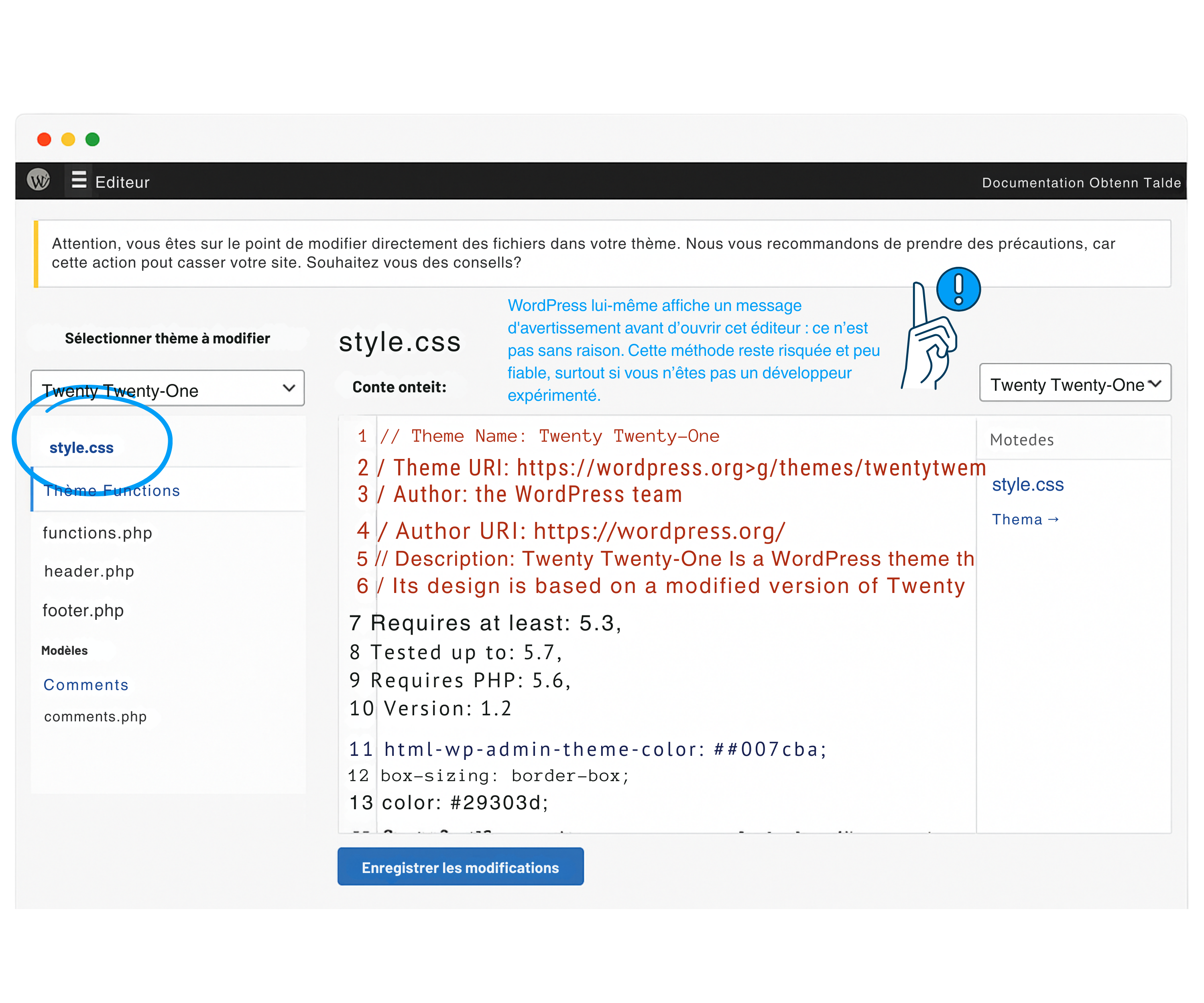The width and height of the screenshot is (1204, 1003).
Task: Open header.php from the file list
Action: pyautogui.click(x=89, y=571)
